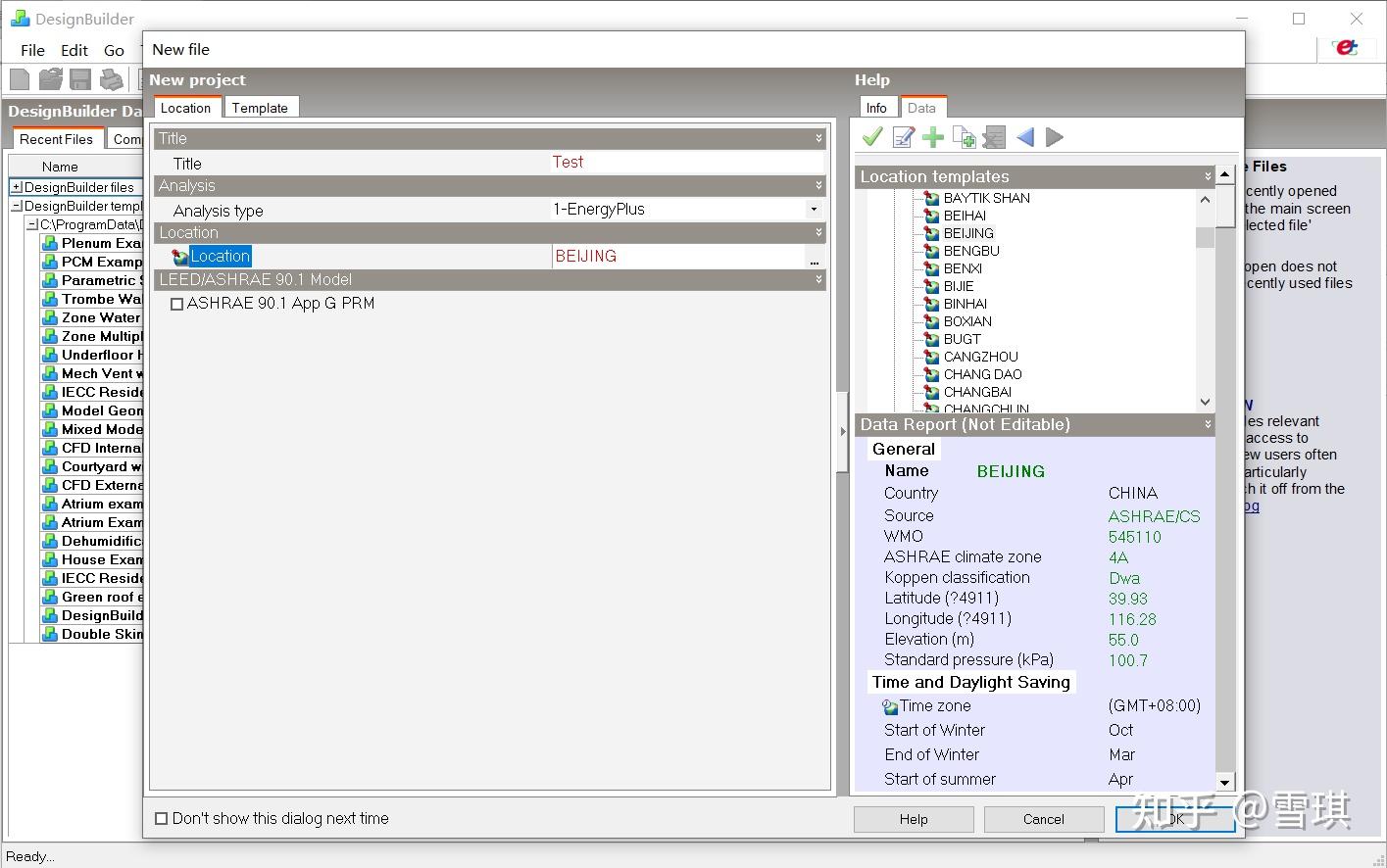Open the File menu
Image resolution: width=1387 pixels, height=868 pixels.
tap(32, 50)
